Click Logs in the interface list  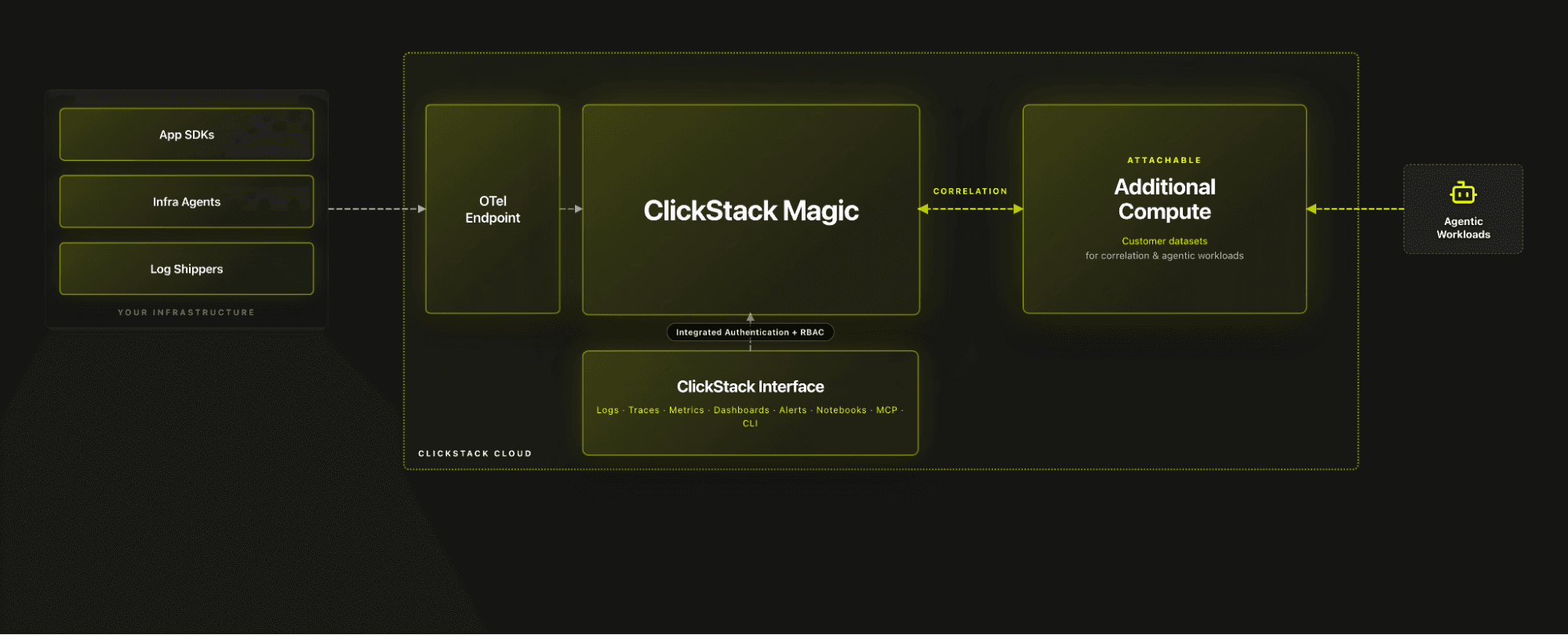[607, 410]
